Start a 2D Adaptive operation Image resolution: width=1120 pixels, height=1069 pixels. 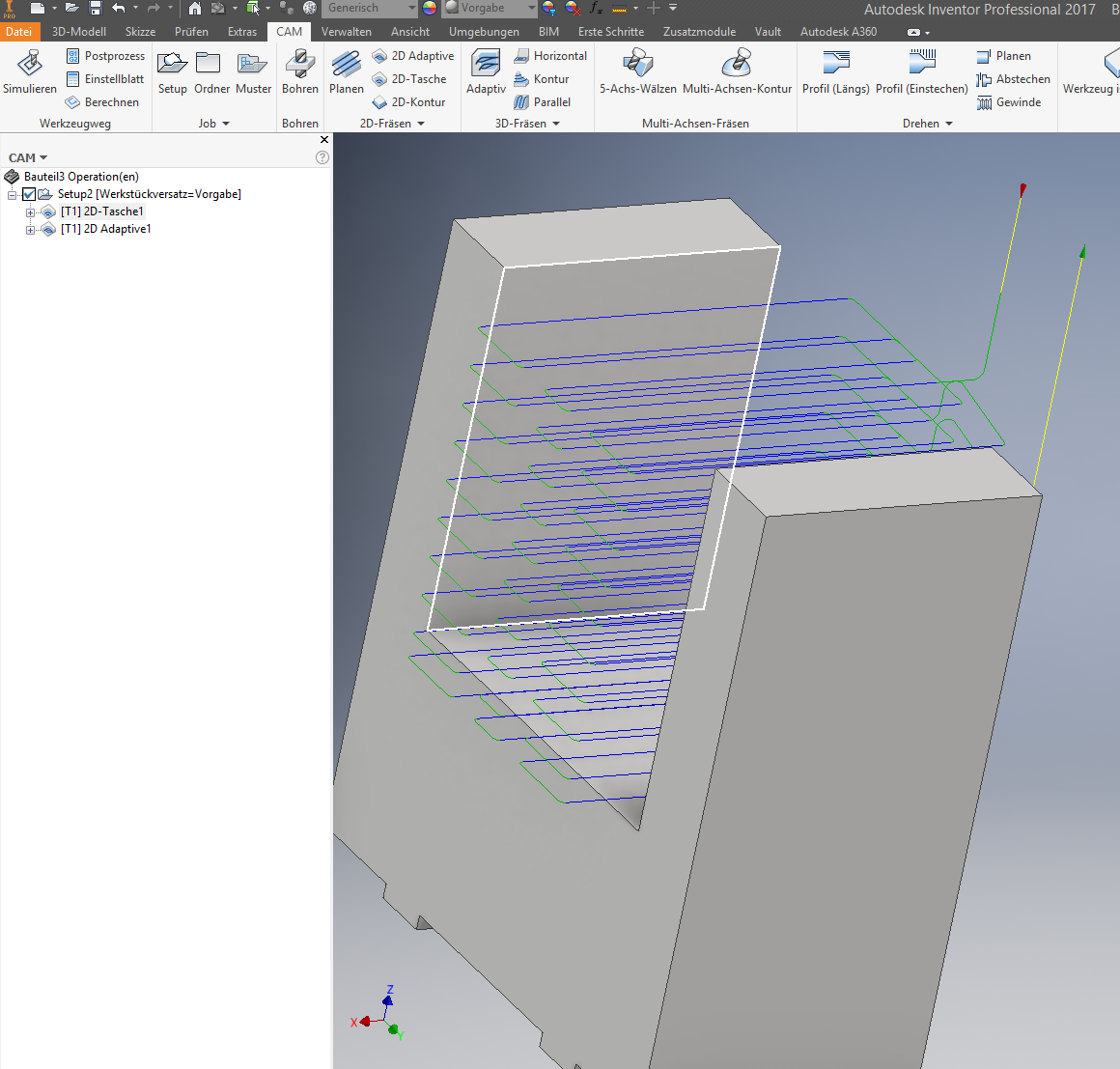413,56
